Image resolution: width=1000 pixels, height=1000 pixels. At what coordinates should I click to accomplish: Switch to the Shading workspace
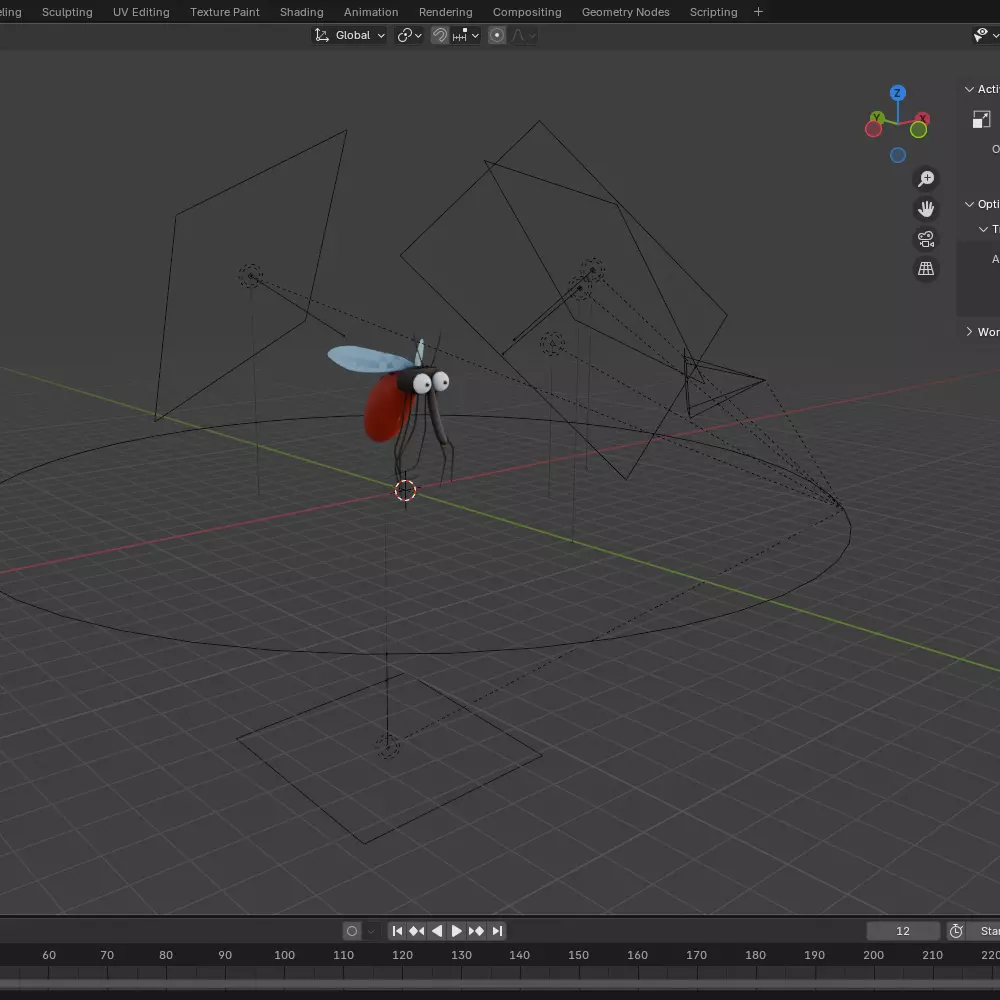point(302,12)
